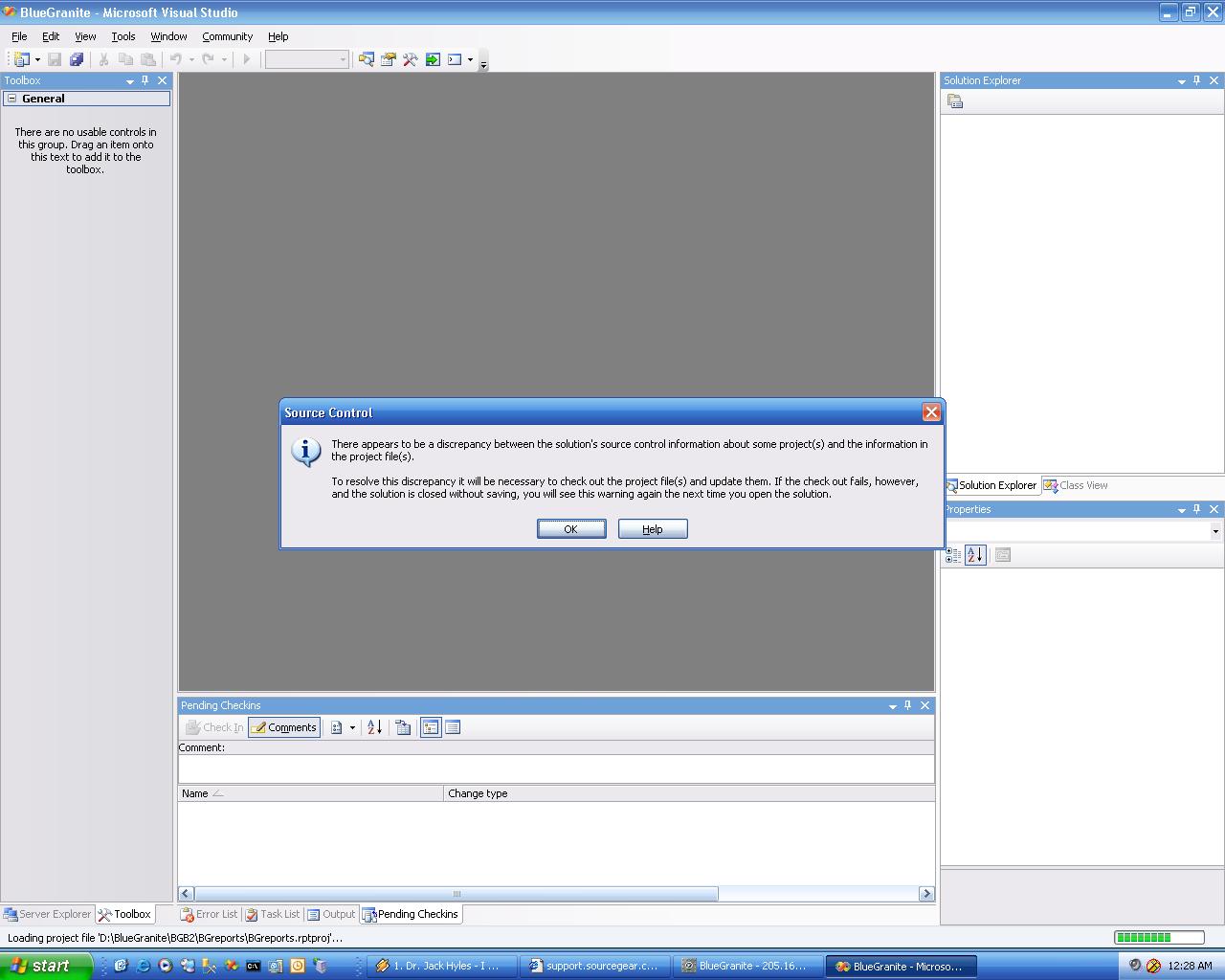This screenshot has width=1225, height=980.
Task: Click the Properties Window toolbar icon
Action: pos(388,59)
